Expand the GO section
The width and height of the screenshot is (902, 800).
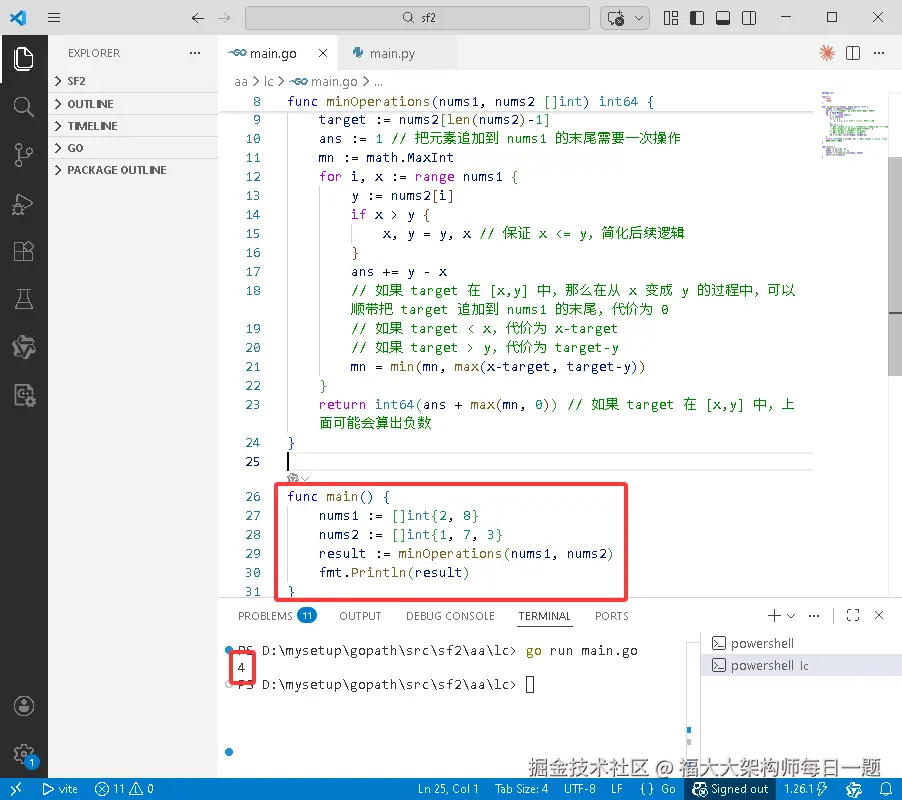(x=133, y=148)
